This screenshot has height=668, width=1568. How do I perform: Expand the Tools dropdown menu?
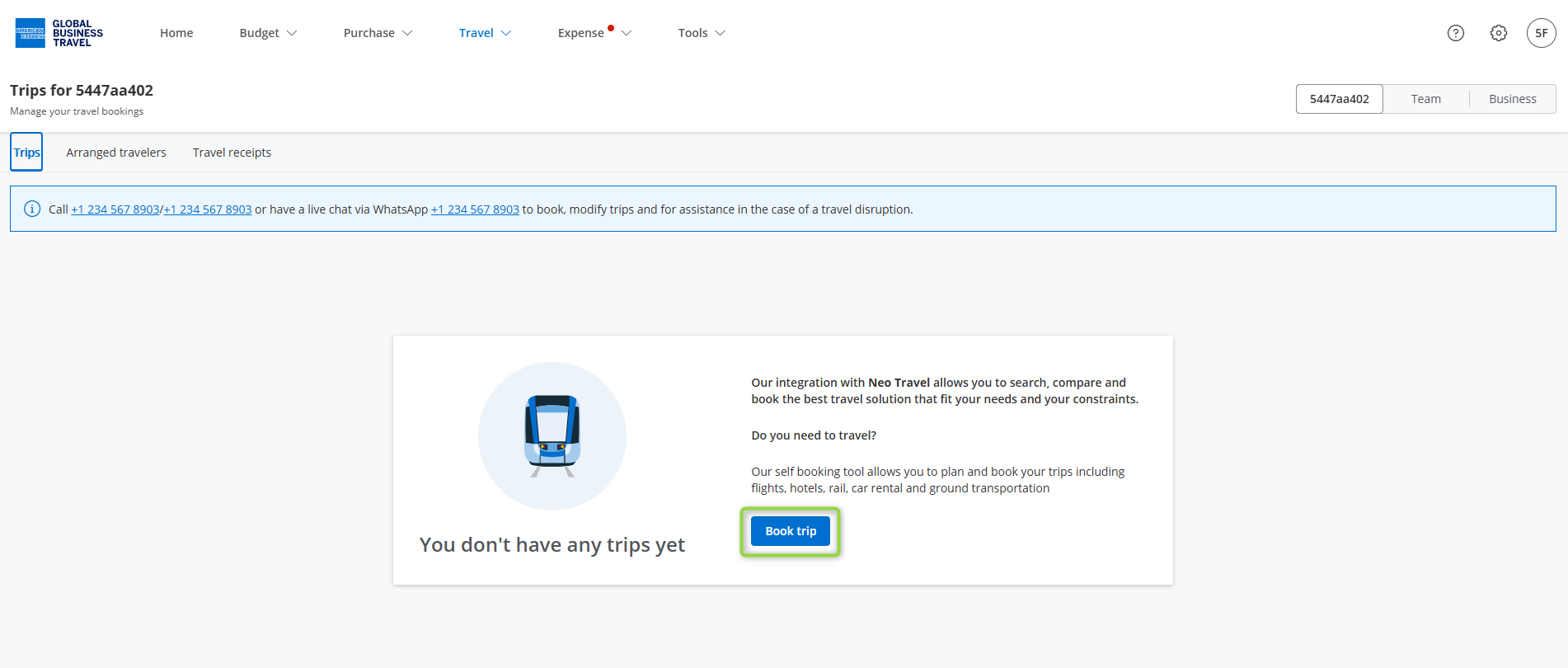coord(702,33)
